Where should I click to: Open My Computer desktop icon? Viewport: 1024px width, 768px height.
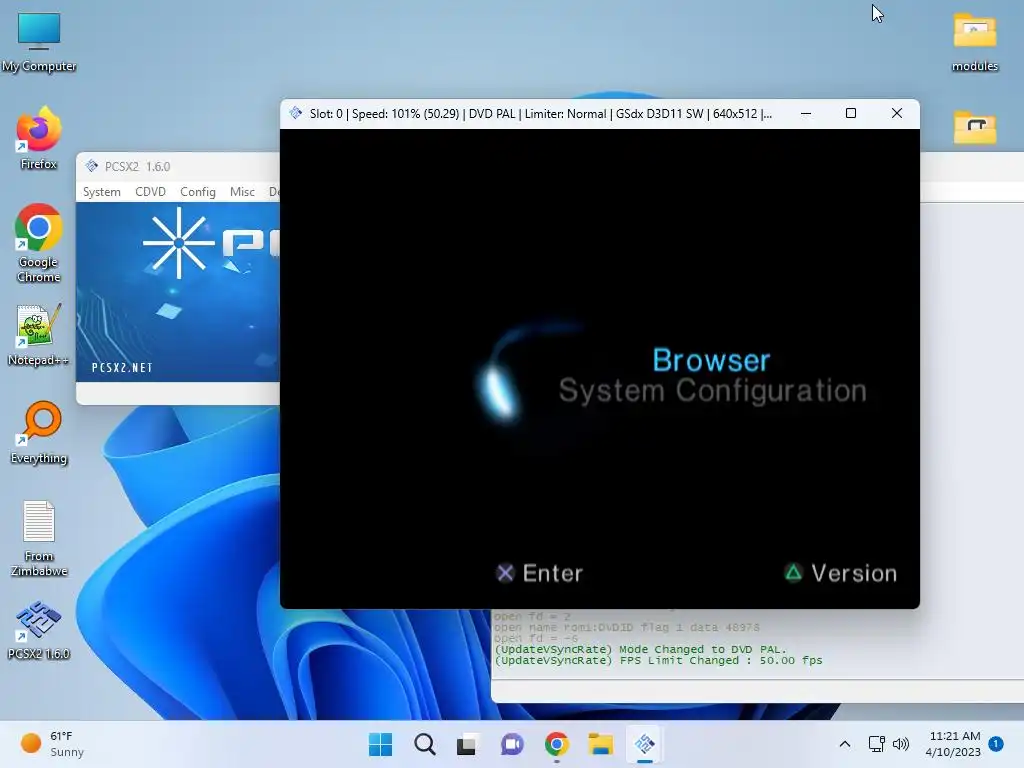[39, 41]
